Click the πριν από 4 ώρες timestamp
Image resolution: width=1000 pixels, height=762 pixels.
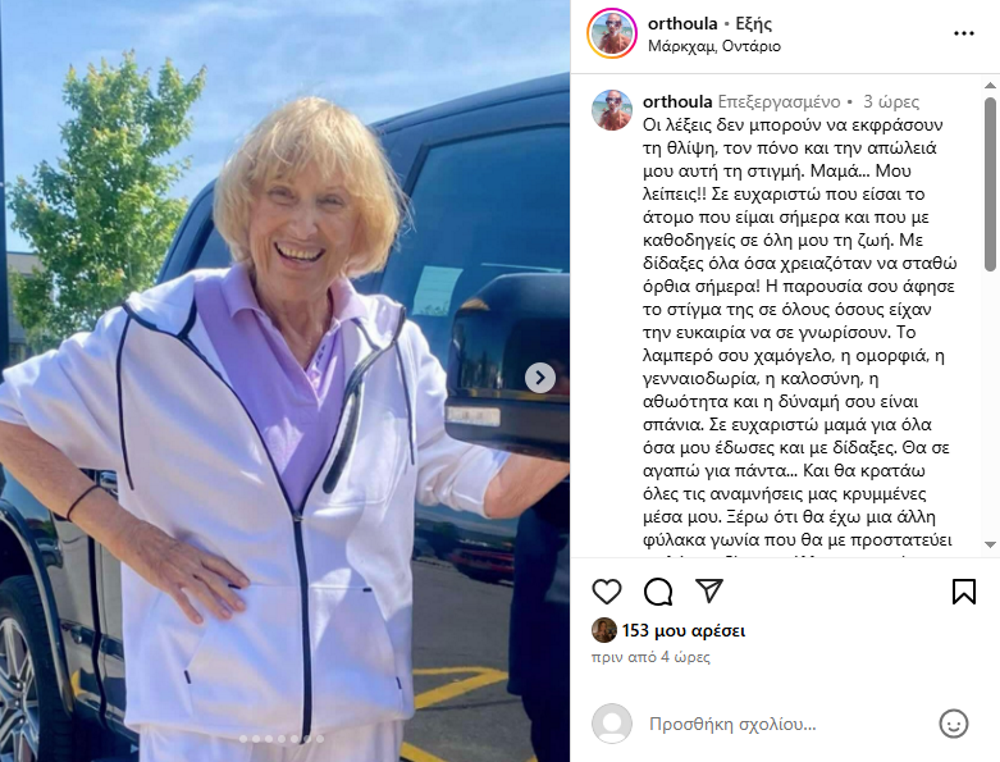coord(651,657)
